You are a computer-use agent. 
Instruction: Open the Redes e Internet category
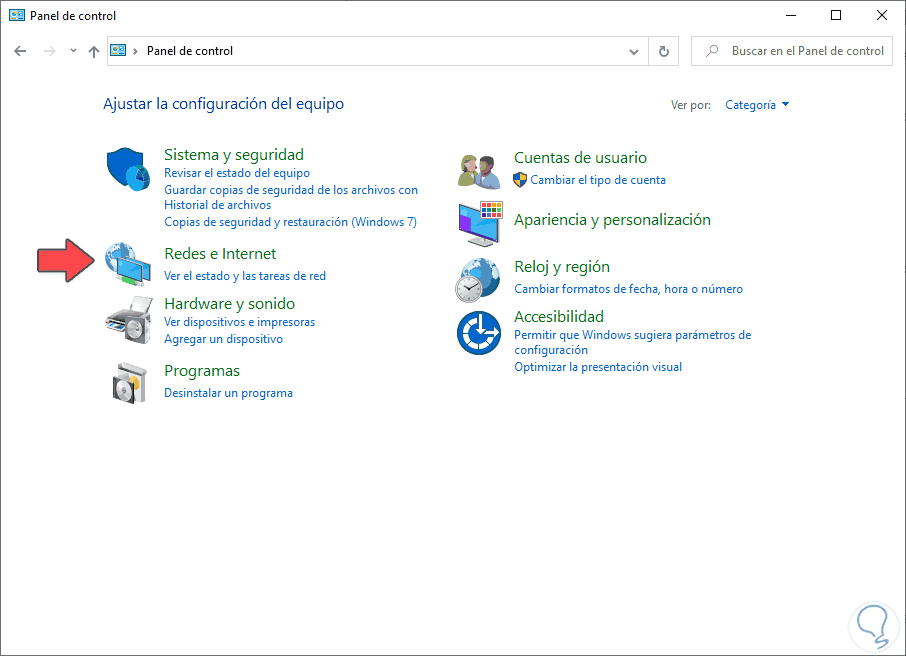point(220,254)
